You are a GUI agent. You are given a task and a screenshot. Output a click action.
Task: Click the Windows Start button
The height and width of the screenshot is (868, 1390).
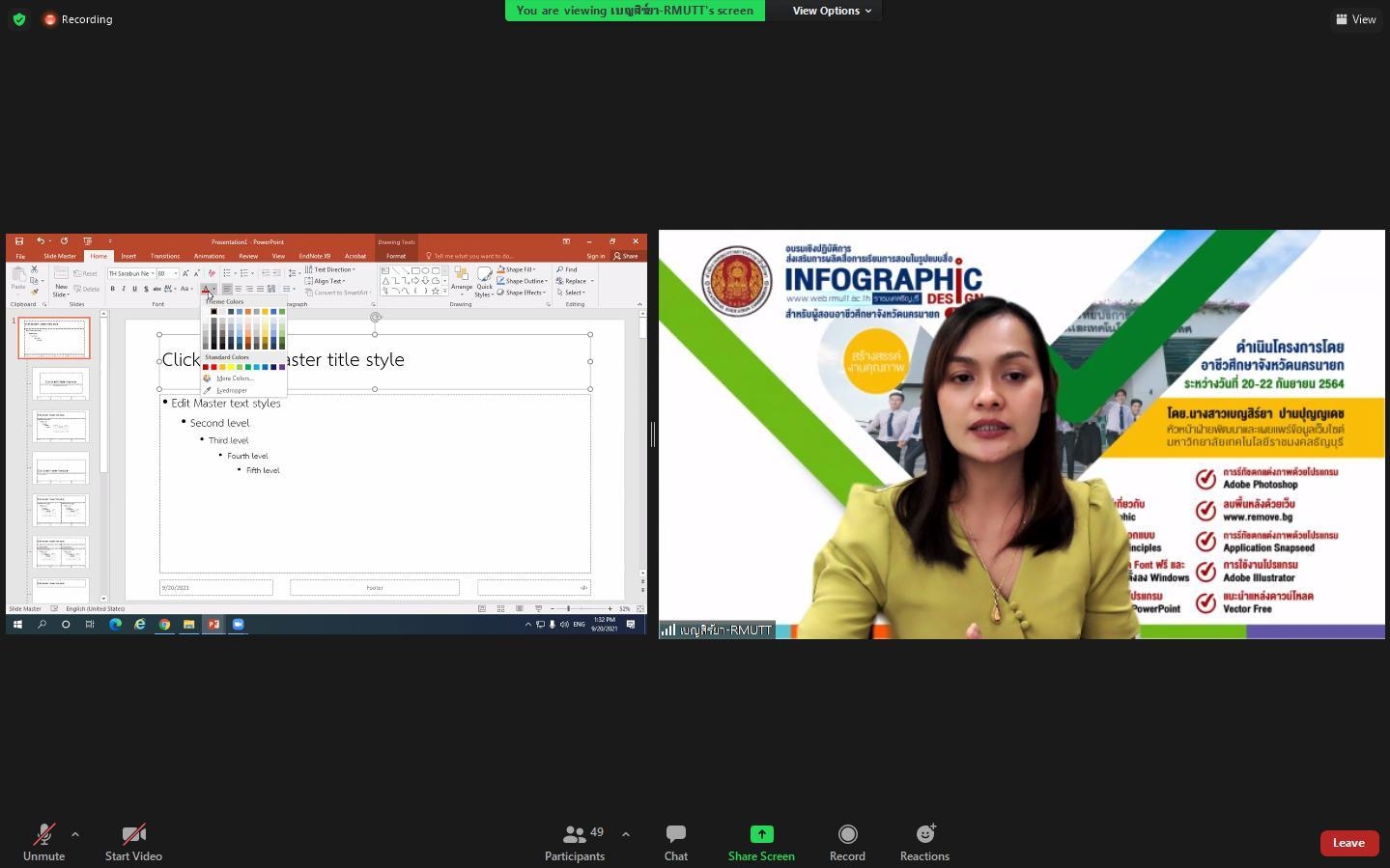pos(17,625)
